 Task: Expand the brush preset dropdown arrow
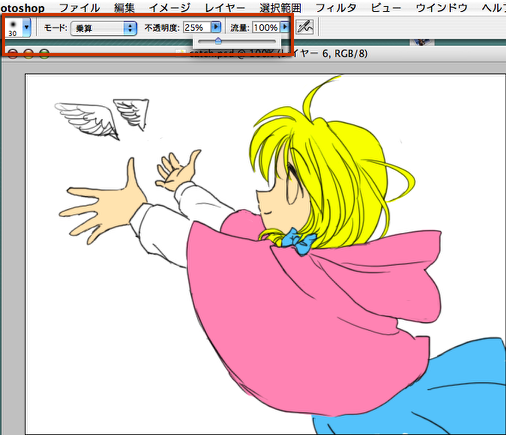[x=27, y=28]
